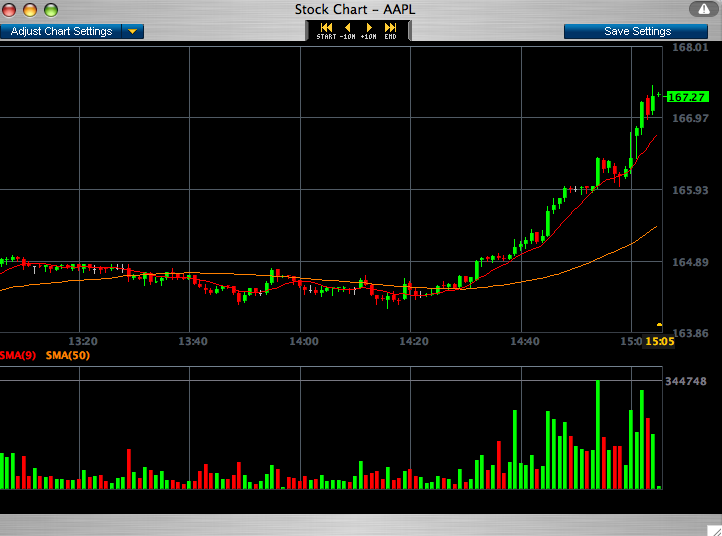Click the 13:40 time axis label
This screenshot has width=722, height=536.
pyautogui.click(x=193, y=341)
